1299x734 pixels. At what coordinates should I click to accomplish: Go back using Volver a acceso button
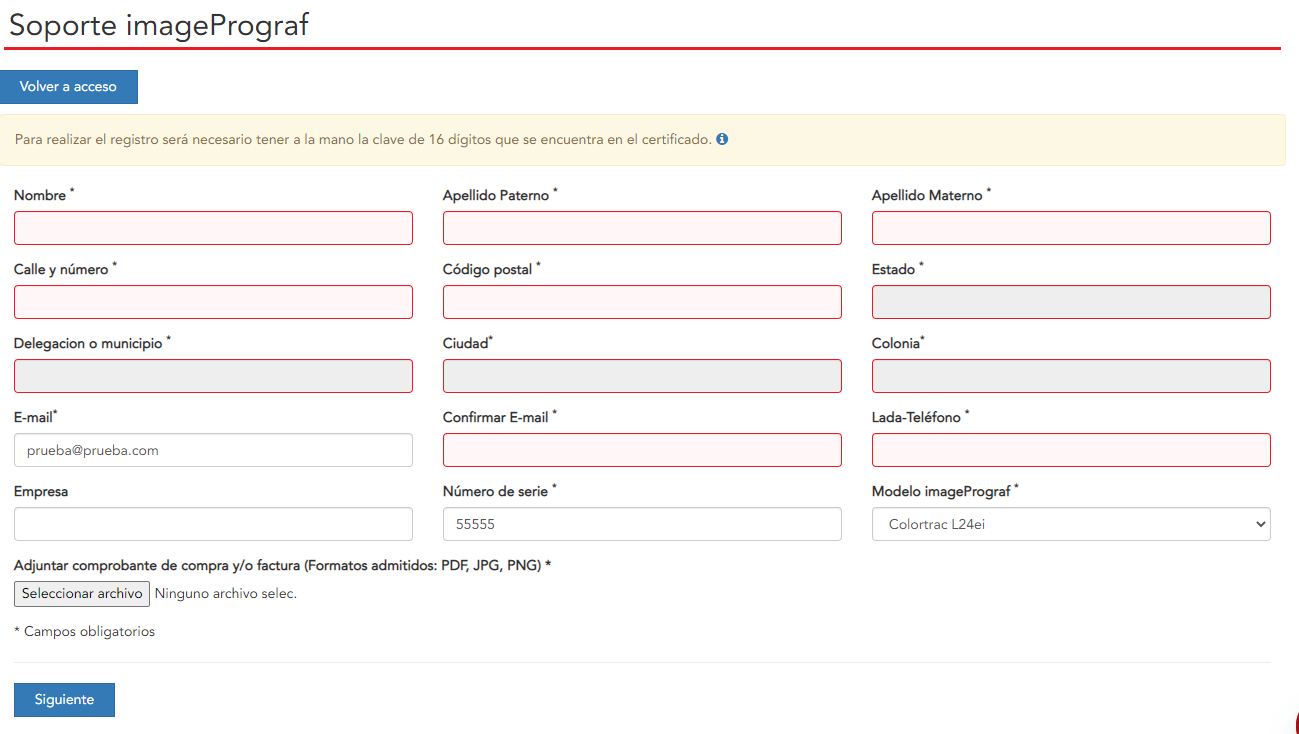(69, 87)
